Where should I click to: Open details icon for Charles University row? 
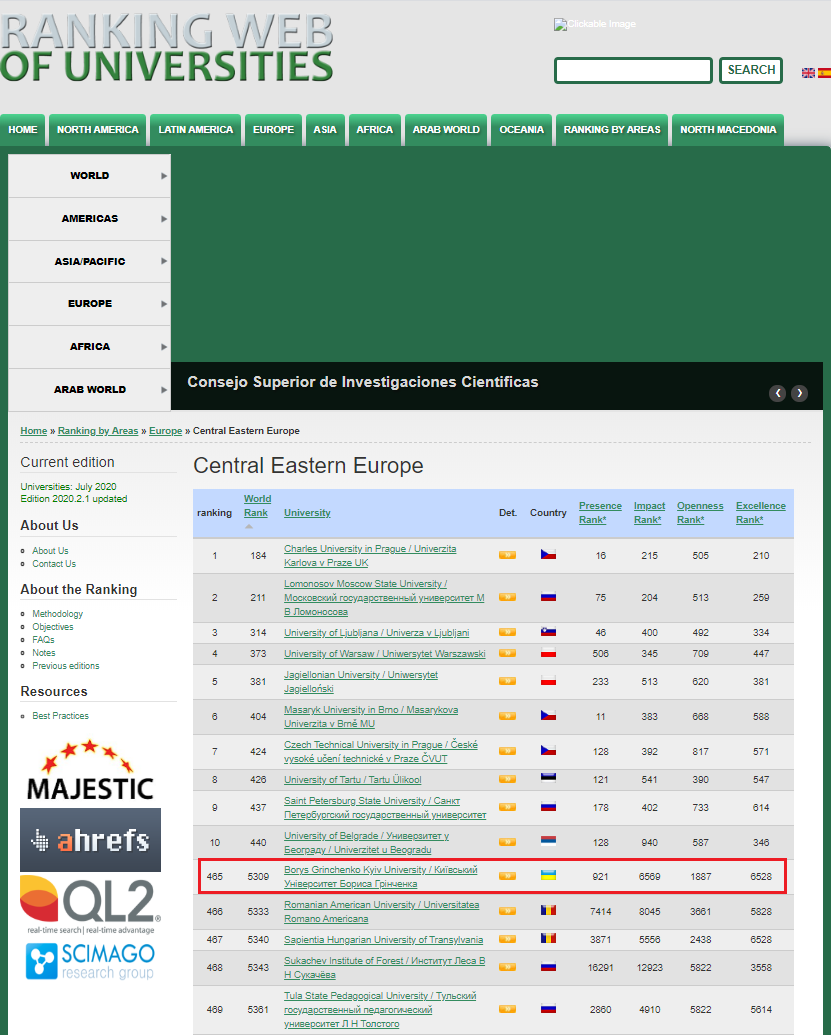coord(507,555)
